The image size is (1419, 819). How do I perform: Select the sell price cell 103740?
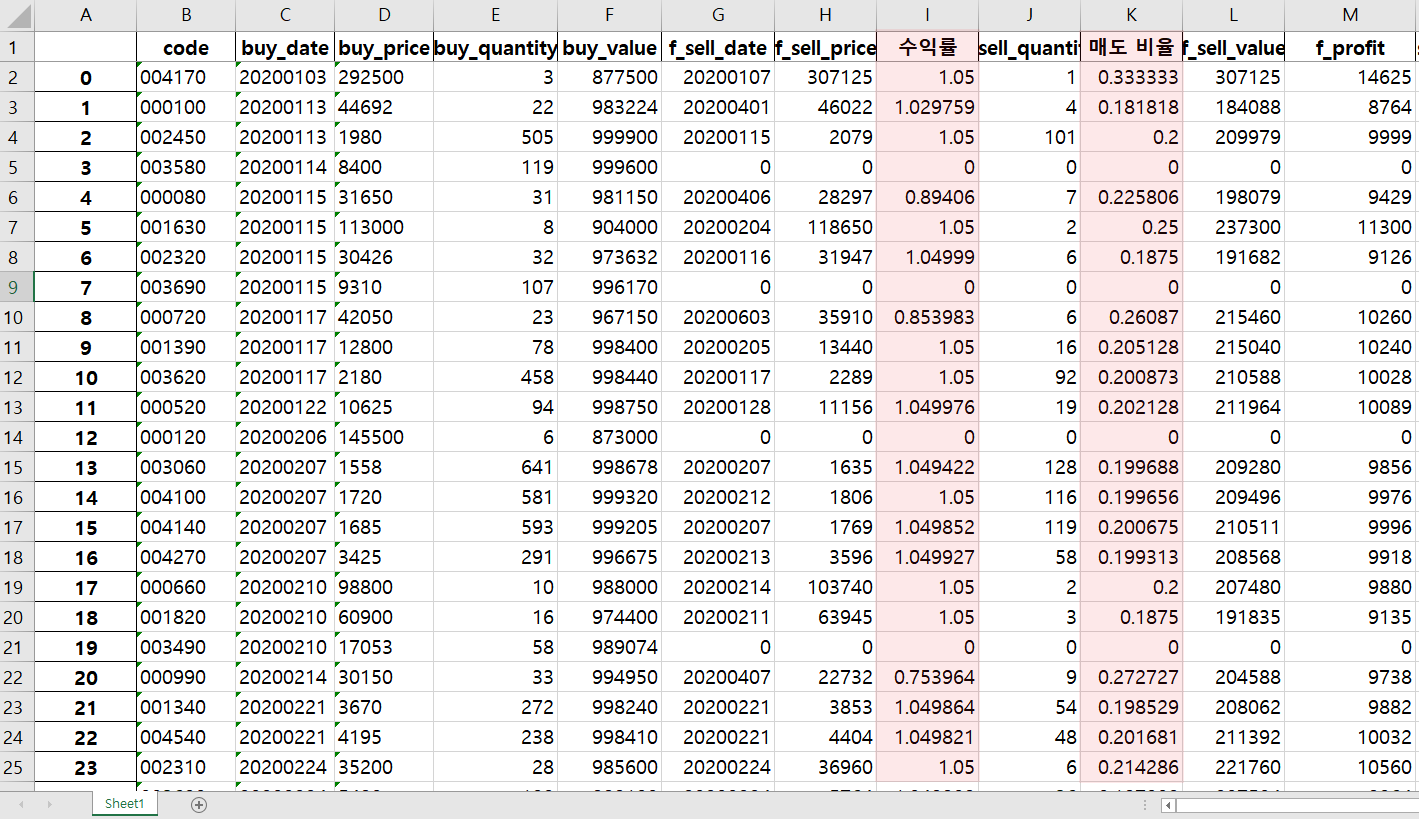pos(825,587)
